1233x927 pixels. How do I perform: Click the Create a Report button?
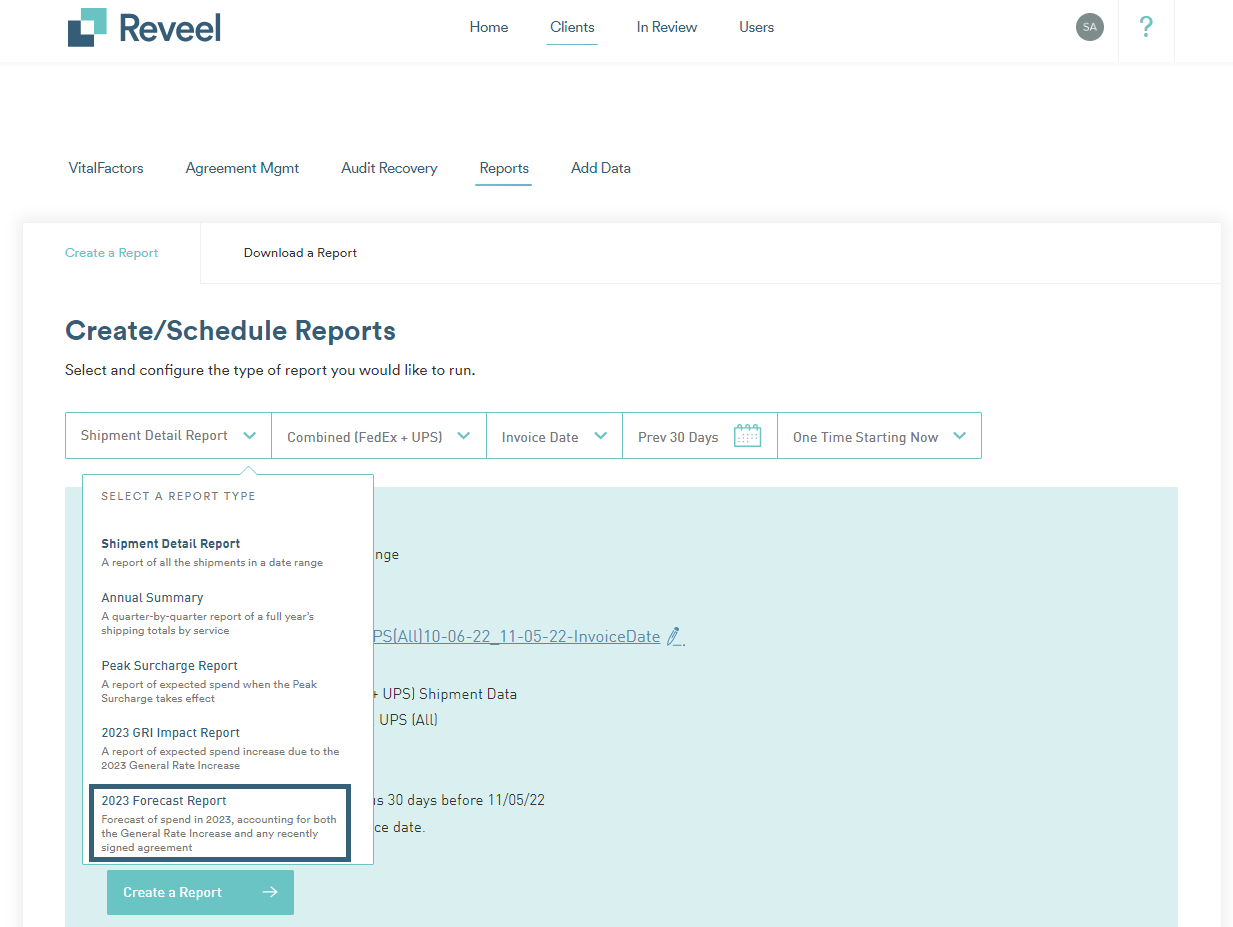tap(200, 892)
